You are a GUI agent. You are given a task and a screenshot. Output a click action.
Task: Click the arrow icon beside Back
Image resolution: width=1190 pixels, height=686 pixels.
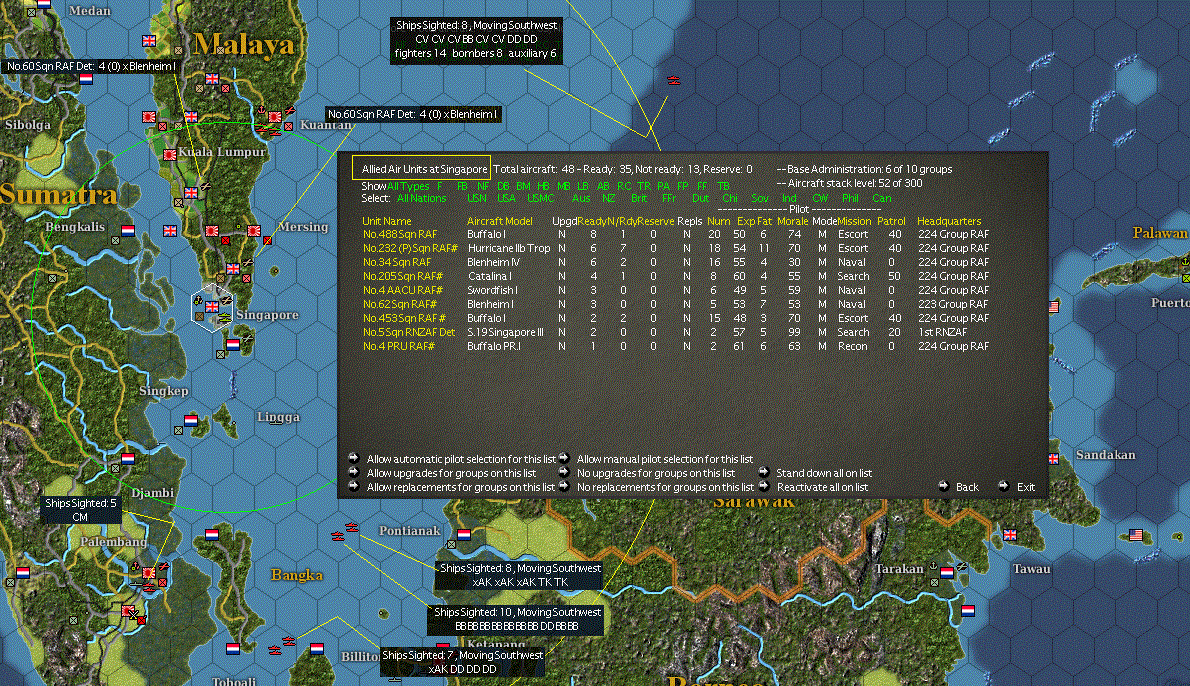tap(943, 486)
